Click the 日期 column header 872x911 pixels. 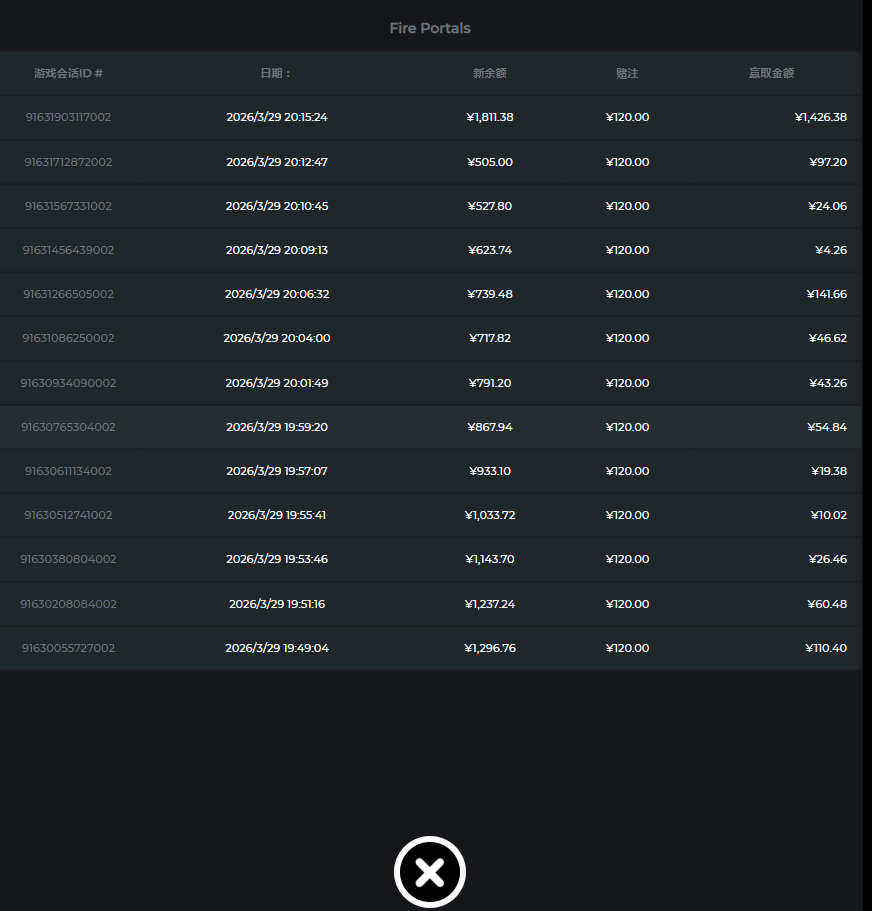click(x=276, y=73)
